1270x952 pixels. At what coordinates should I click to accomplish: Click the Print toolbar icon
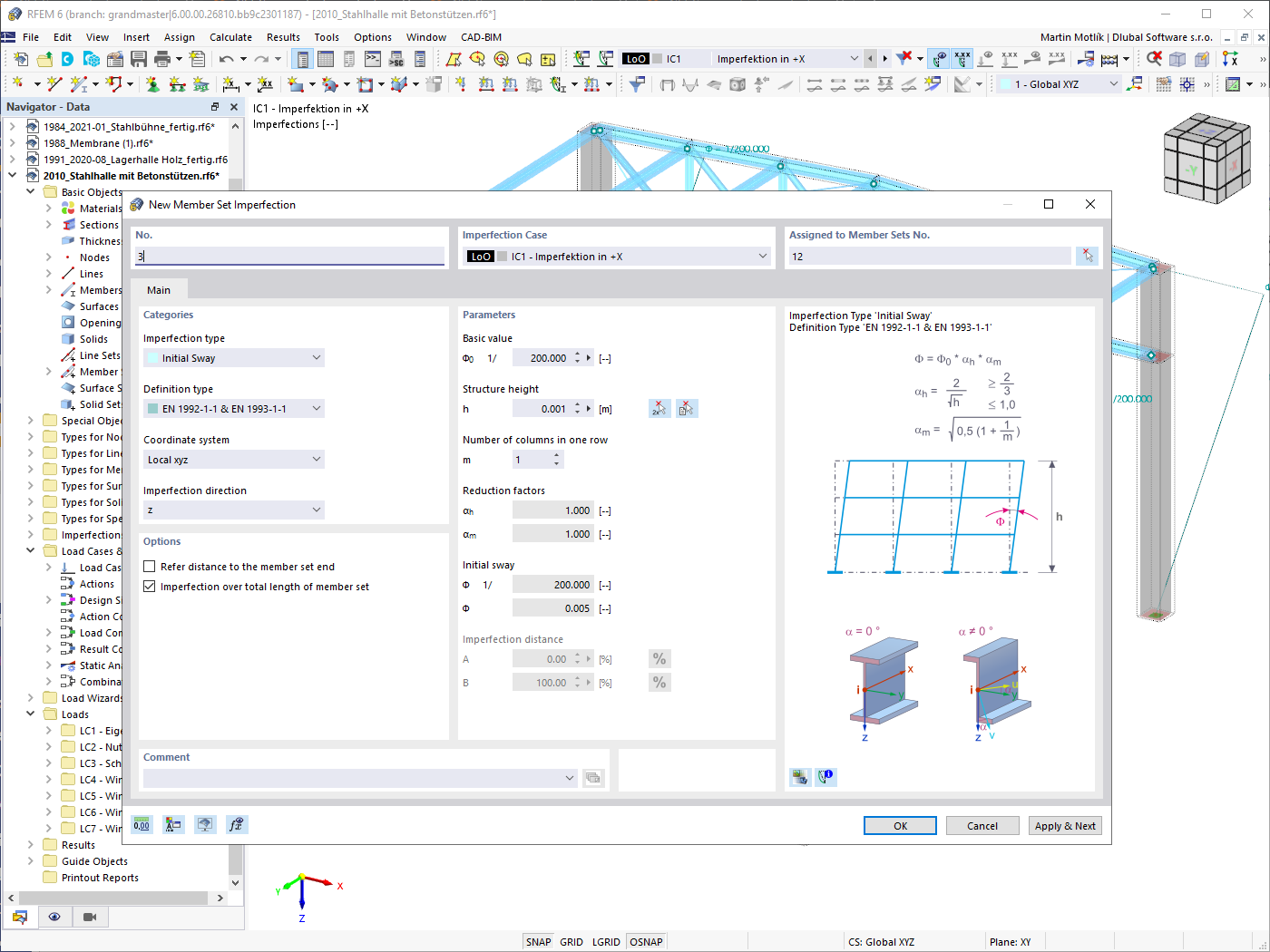pos(162,59)
